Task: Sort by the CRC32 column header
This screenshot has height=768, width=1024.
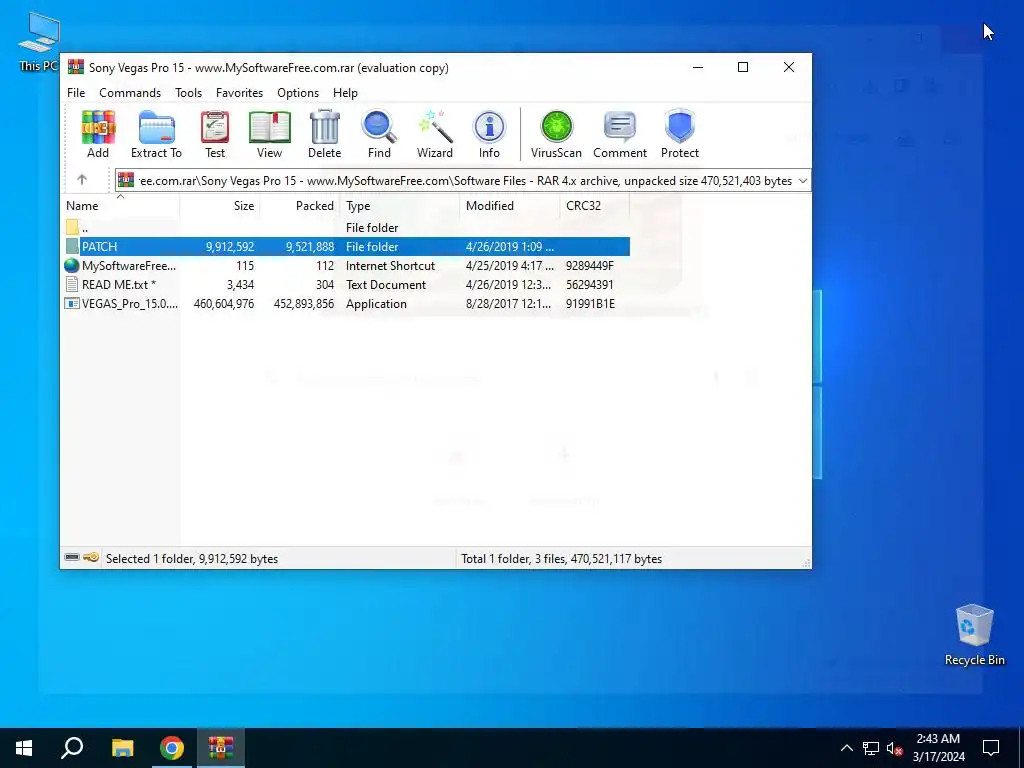Action: (x=594, y=206)
